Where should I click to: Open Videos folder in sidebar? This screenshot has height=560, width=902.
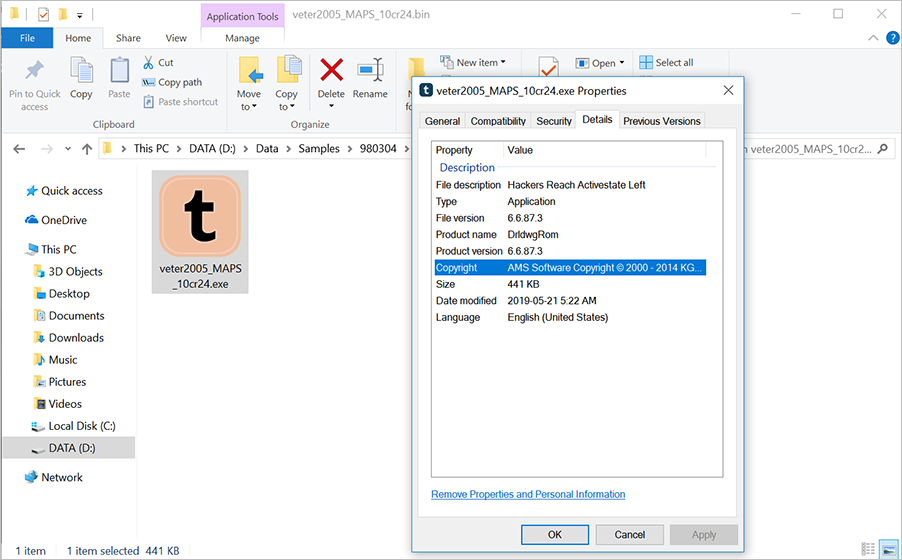[58, 403]
